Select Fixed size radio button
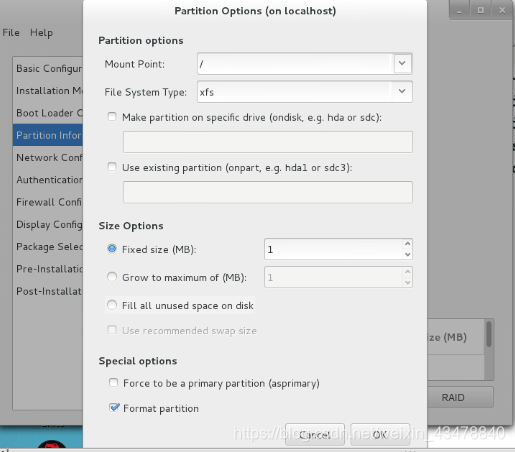Viewport: 515px width, 452px height. pos(112,249)
